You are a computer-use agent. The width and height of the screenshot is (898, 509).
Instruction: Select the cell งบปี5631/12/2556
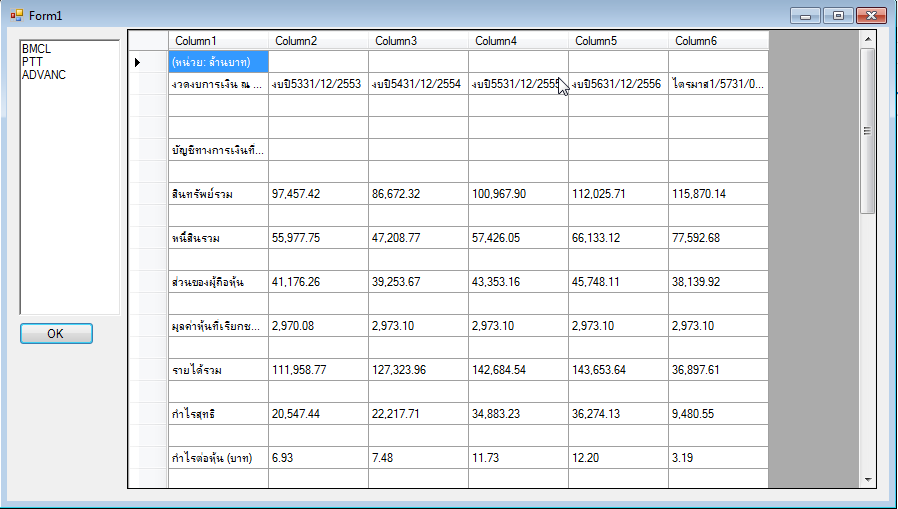point(619,84)
